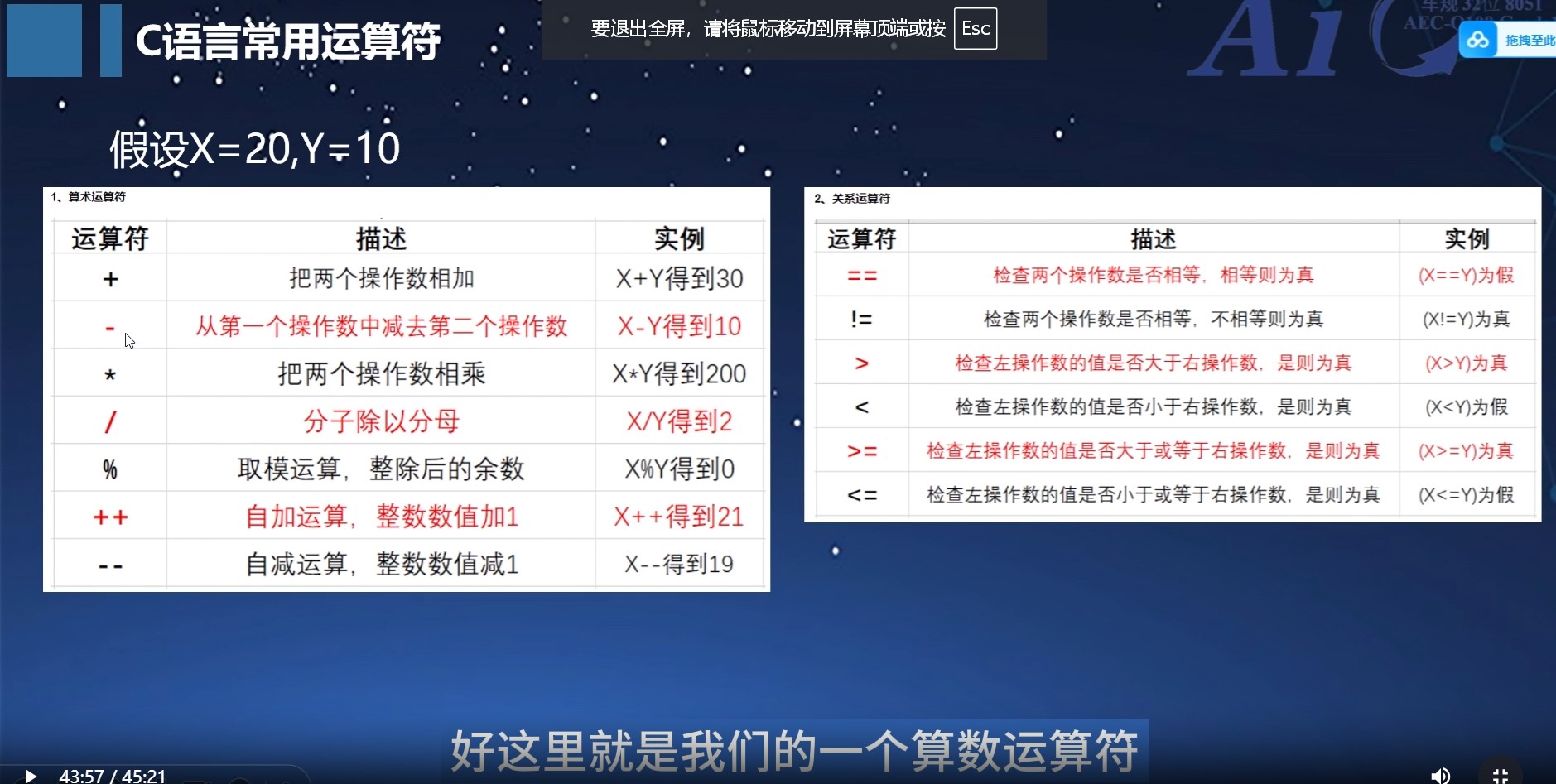
Task: Click the red description 检查左操作数的值是否大于右操作数
Action: (x=1154, y=363)
